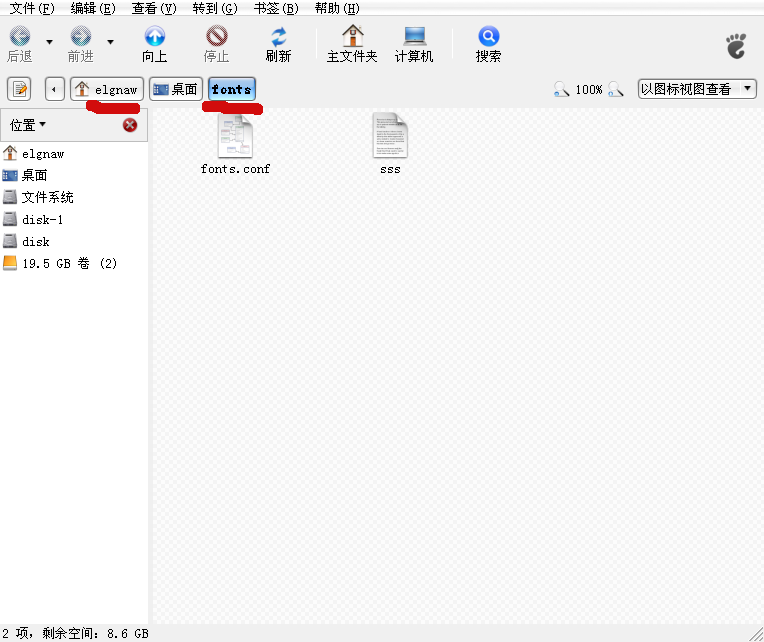Zoom in with the right magnifier icon
The width and height of the screenshot is (764, 642).
click(616, 89)
